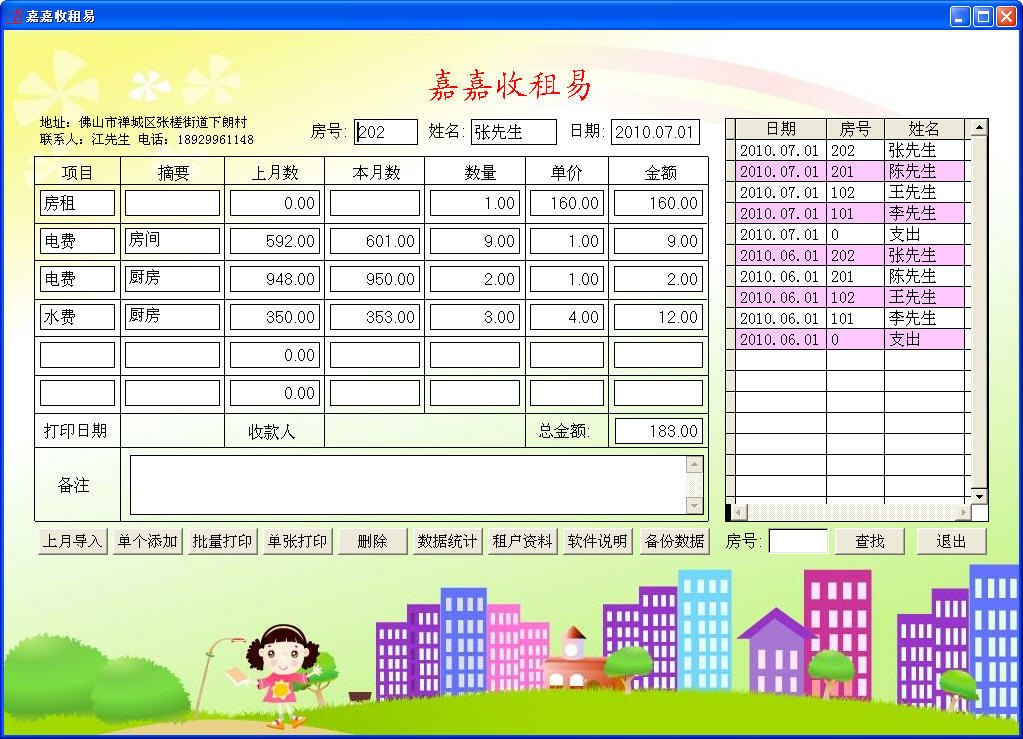The height and width of the screenshot is (739, 1023).
Task: Click 备注 scrollbar up arrow
Action: [x=695, y=464]
